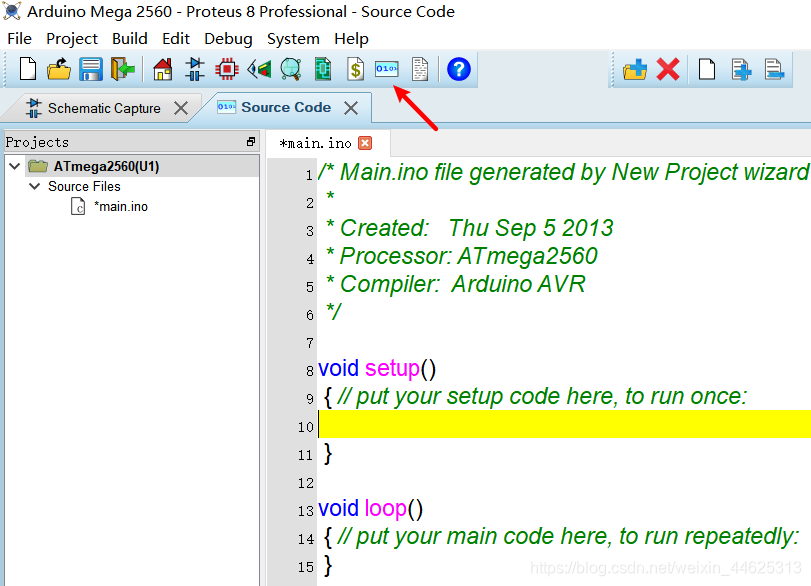Close the main.ino editor tab with its red X

pyautogui.click(x=365, y=143)
